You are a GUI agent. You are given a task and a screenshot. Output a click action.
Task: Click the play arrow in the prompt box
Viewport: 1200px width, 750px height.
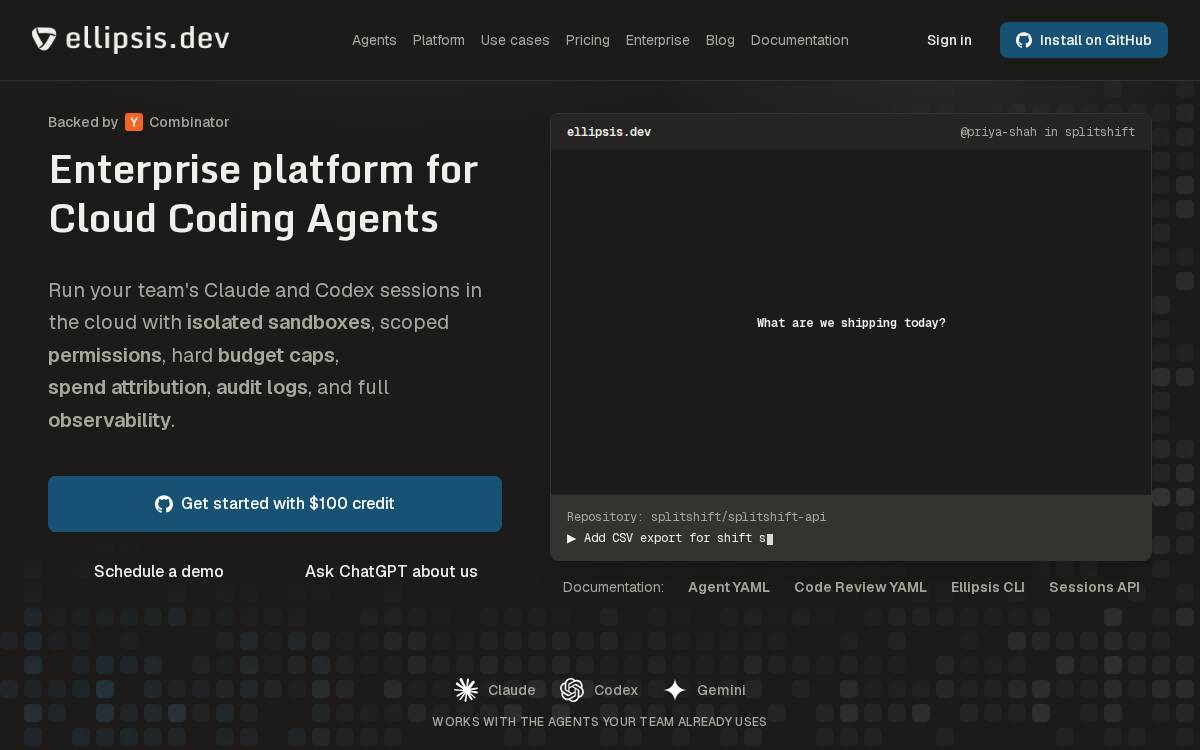pyautogui.click(x=572, y=538)
